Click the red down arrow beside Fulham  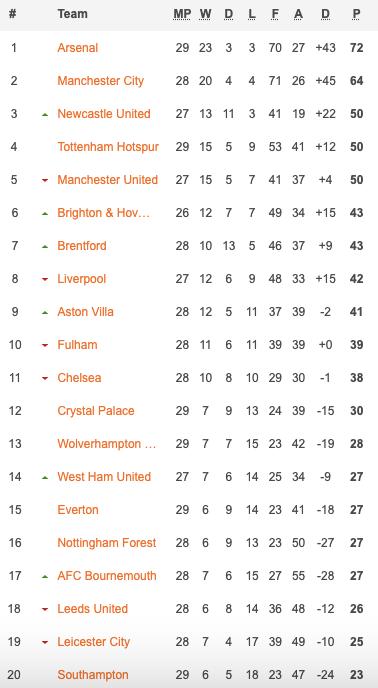pos(45,345)
